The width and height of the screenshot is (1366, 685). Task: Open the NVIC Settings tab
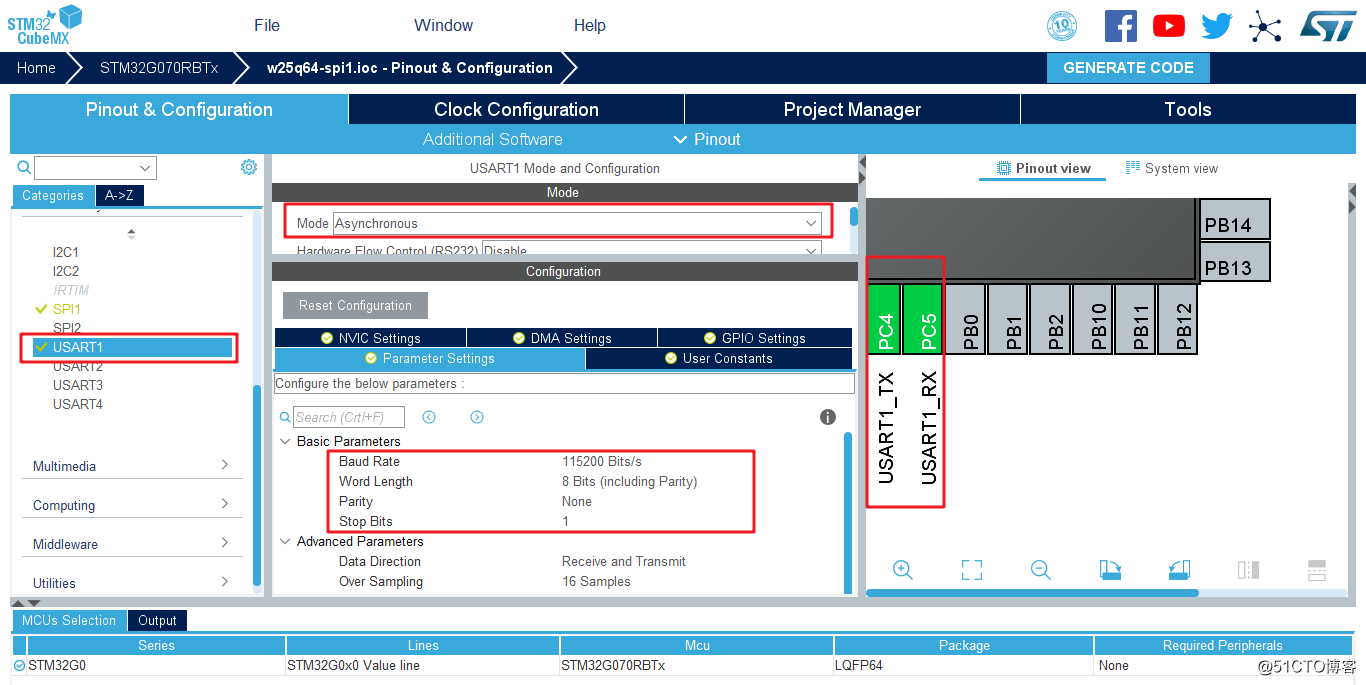[370, 338]
